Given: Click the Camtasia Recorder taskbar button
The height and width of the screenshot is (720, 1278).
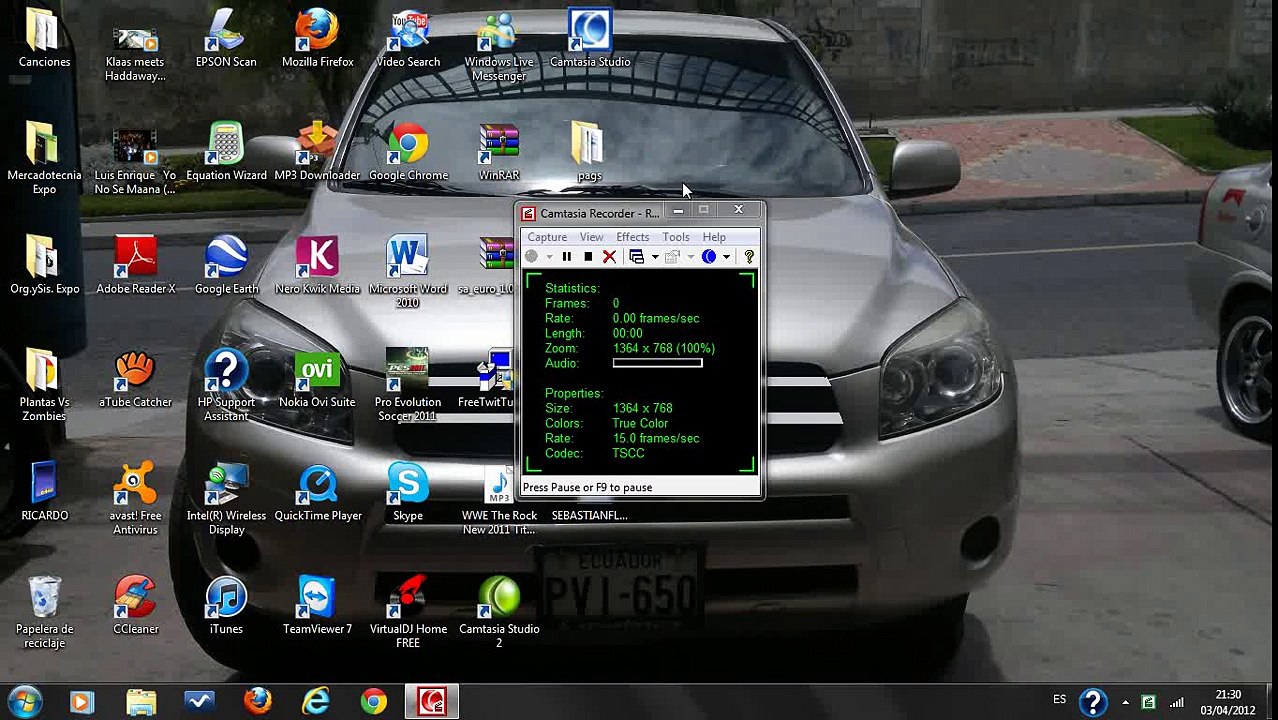Looking at the screenshot, I should pyautogui.click(x=432, y=701).
